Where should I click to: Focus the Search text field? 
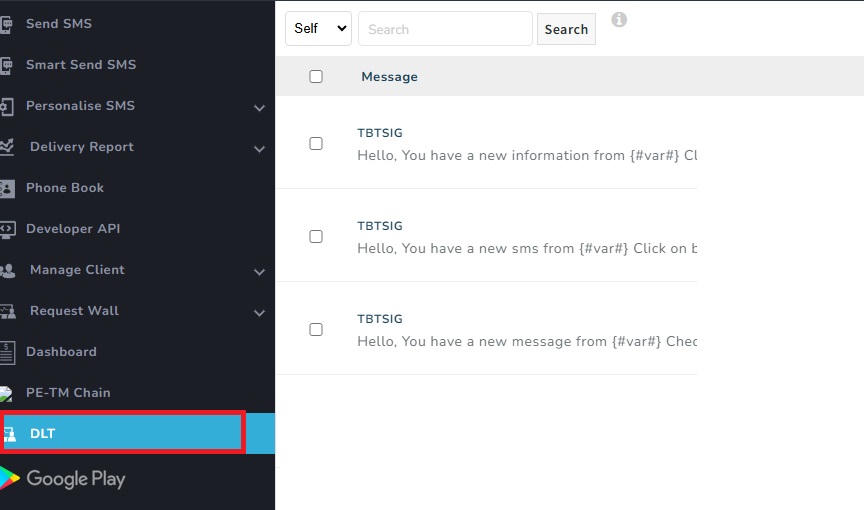click(445, 29)
